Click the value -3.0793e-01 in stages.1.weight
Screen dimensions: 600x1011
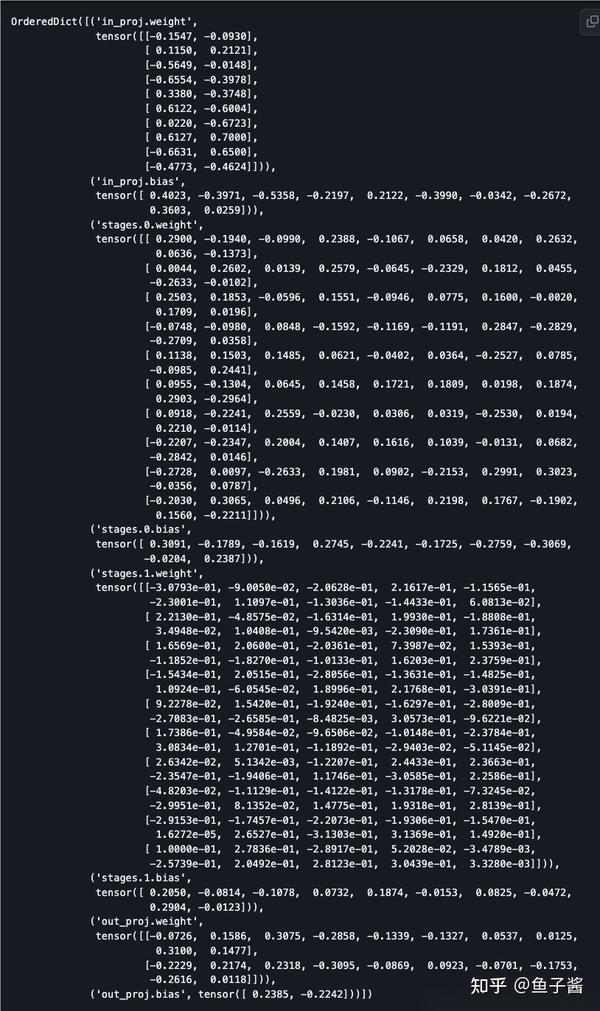coord(192,588)
